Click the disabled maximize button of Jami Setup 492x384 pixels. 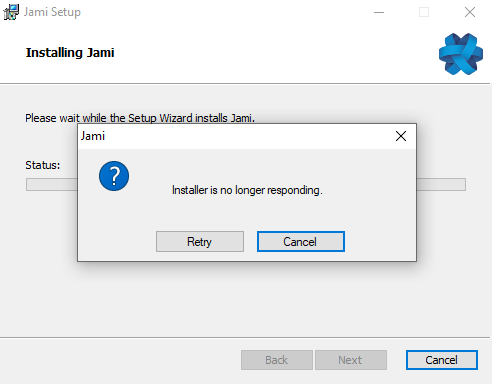424,12
